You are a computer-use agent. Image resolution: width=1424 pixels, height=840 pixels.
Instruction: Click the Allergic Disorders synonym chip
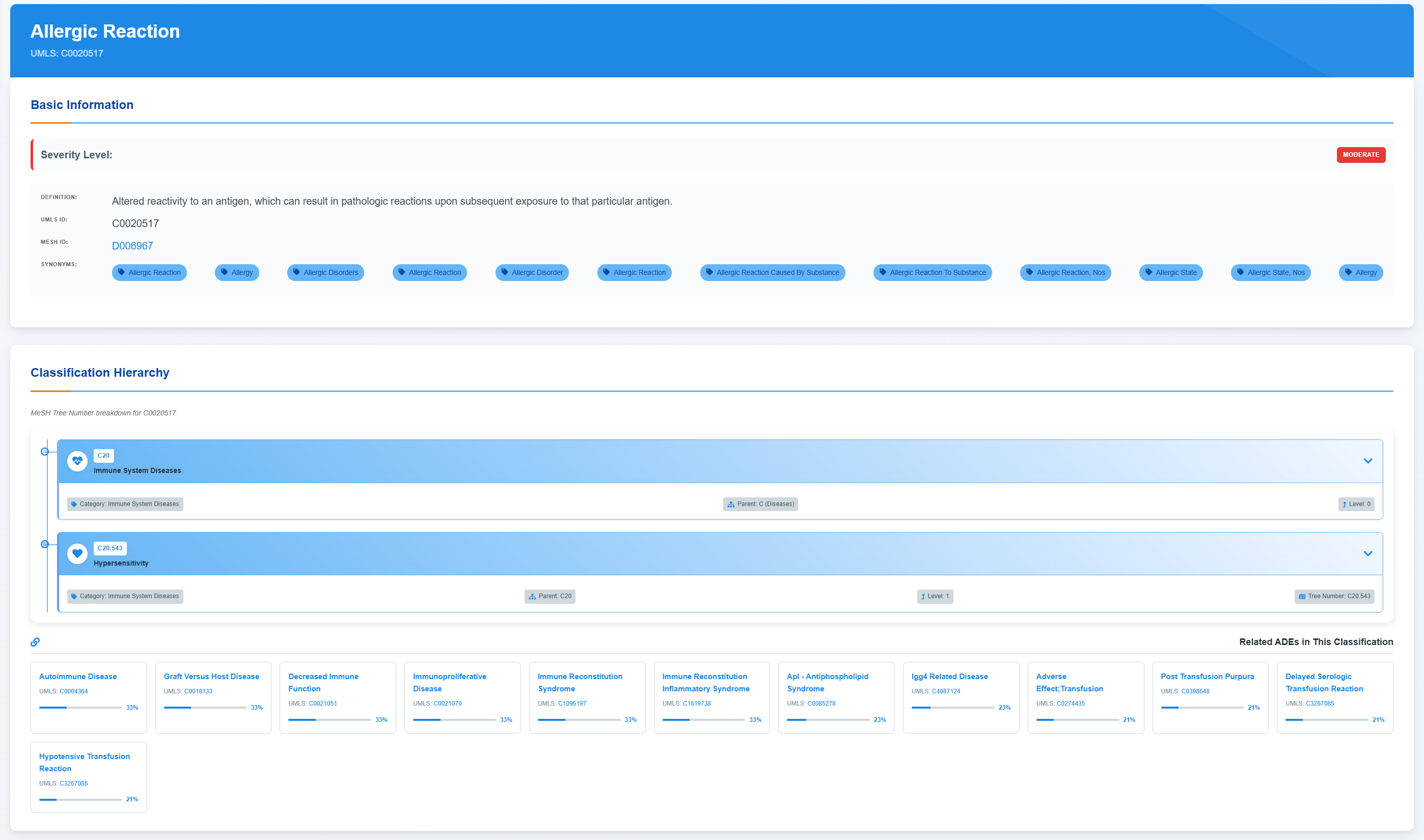click(x=325, y=272)
